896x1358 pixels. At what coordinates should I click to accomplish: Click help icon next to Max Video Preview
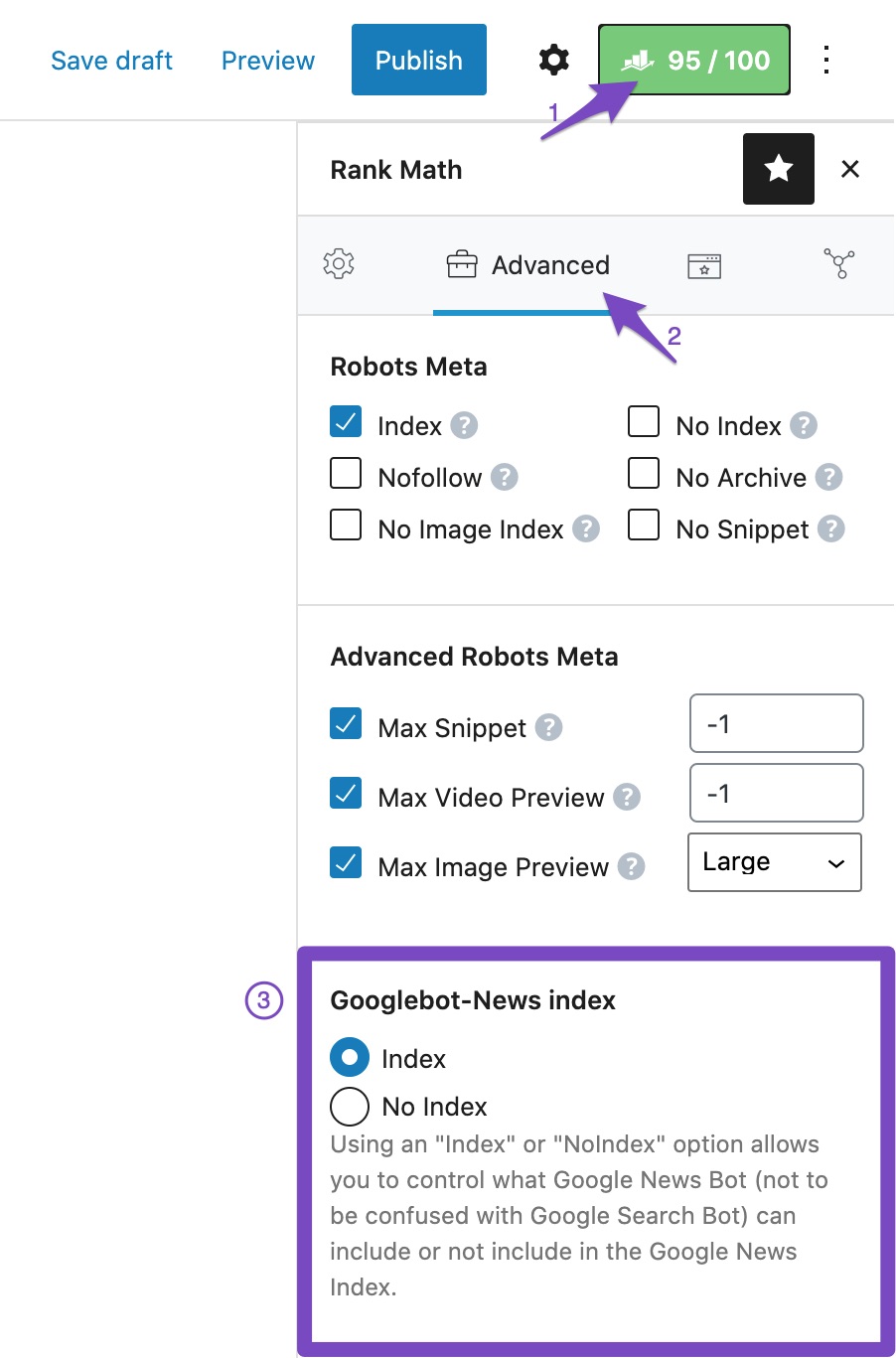coord(627,797)
